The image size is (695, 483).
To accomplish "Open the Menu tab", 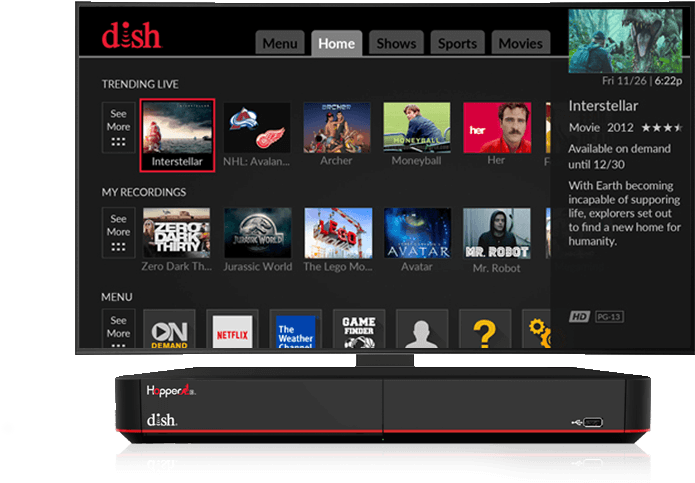I will [x=280, y=43].
